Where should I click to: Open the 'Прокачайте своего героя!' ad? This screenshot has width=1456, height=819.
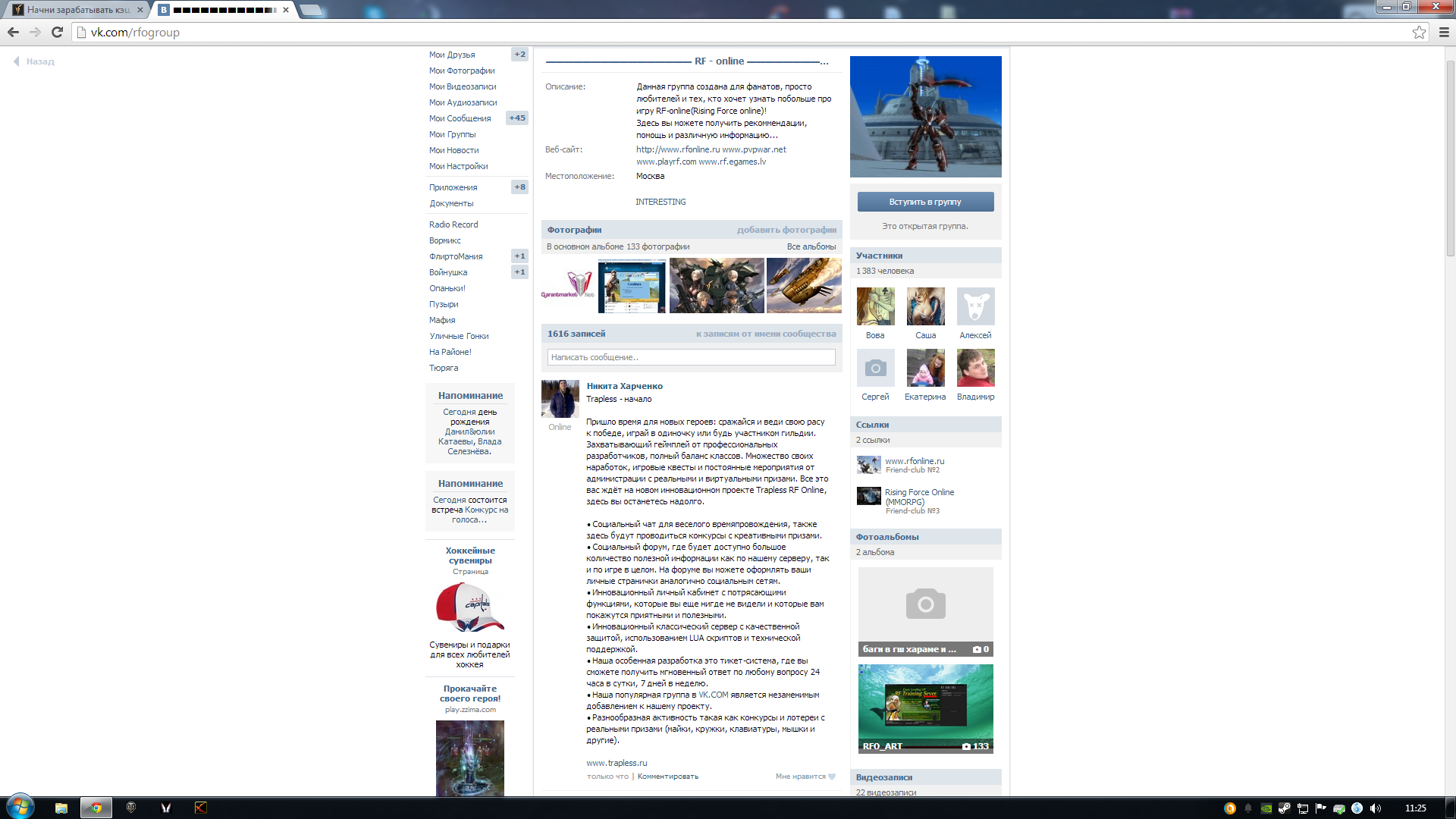[470, 694]
